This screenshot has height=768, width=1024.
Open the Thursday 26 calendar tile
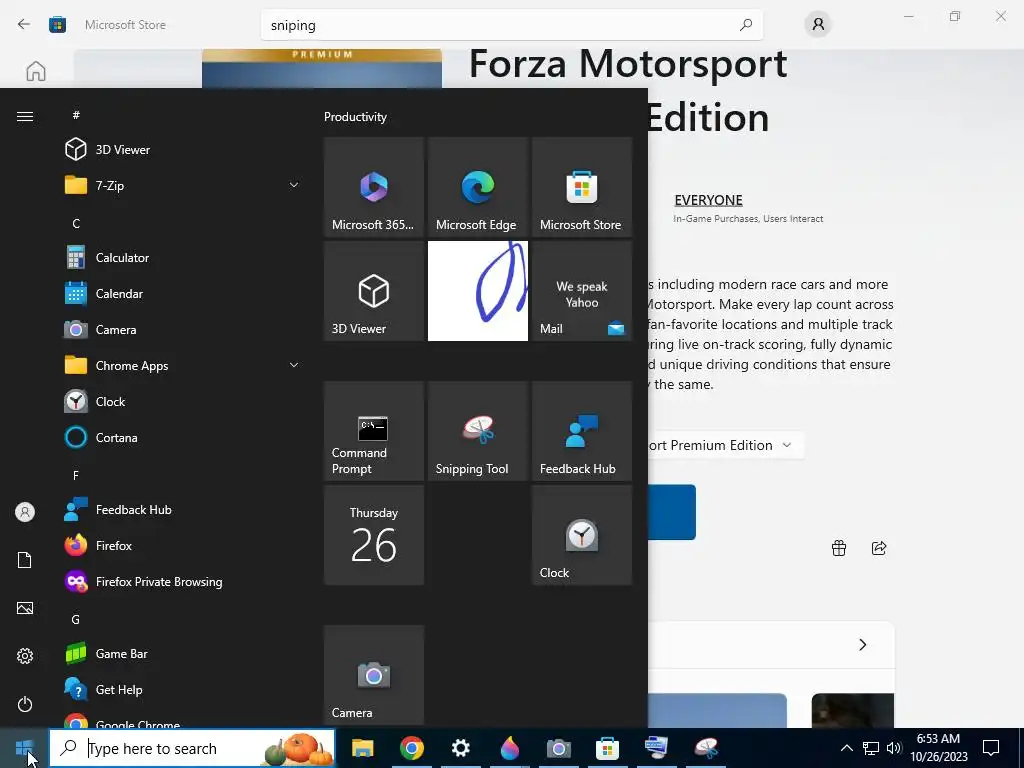[374, 535]
